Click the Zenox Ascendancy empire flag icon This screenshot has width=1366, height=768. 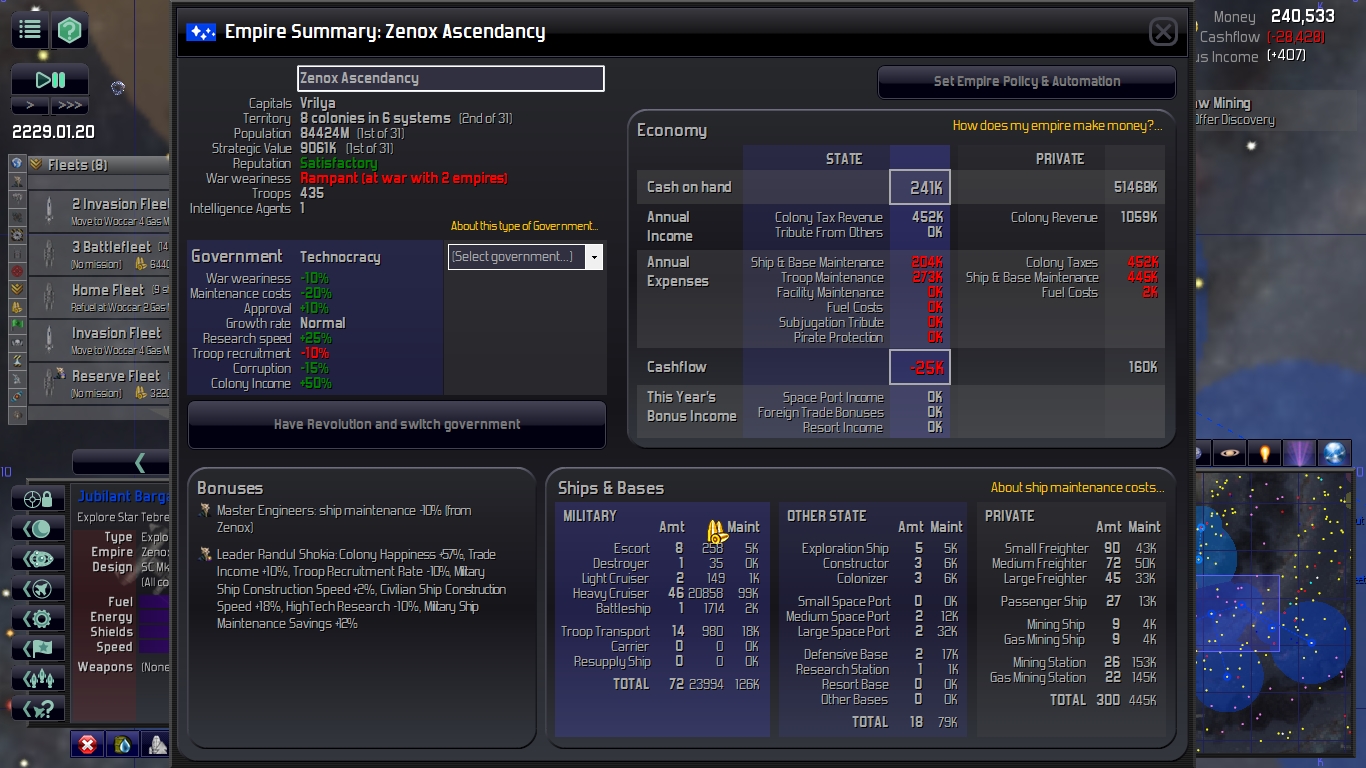pos(201,32)
